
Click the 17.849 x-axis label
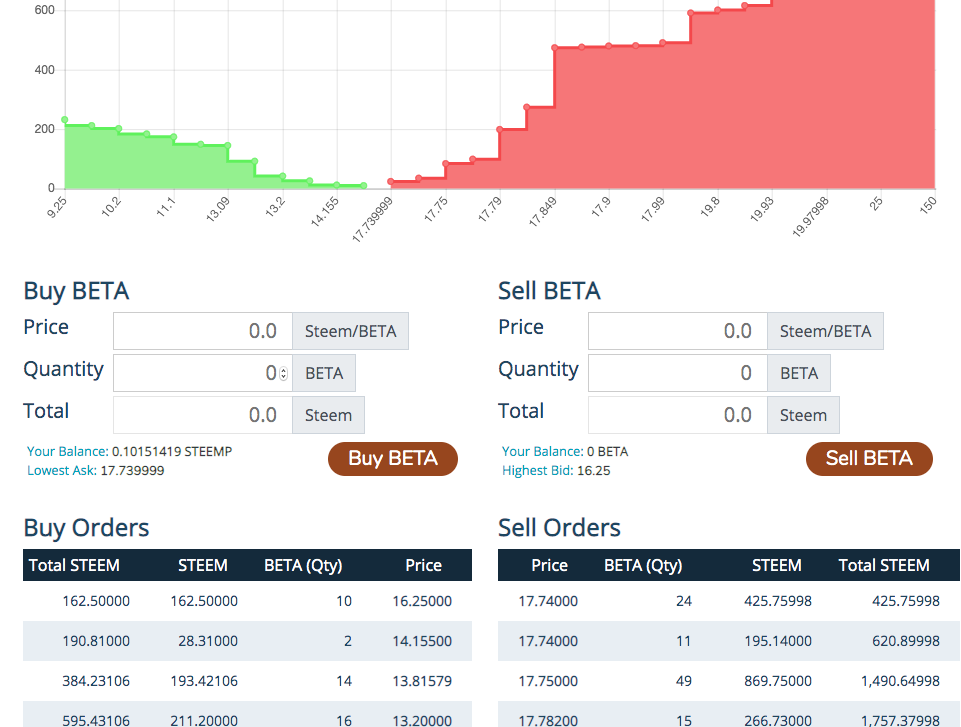pos(543,211)
